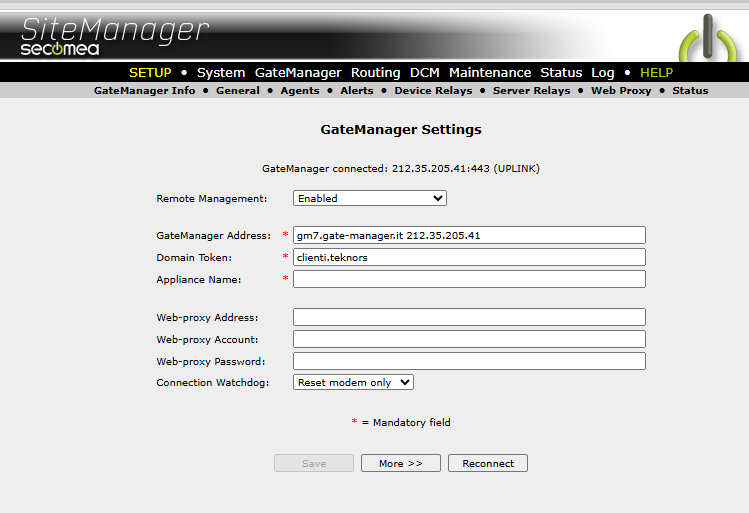
Task: Open the Maintenance menu
Action: [490, 73]
